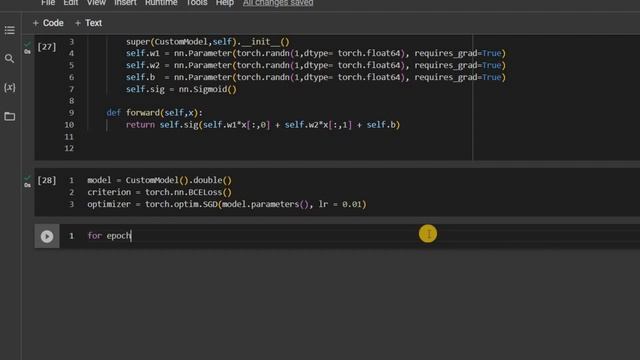
Task: Click the 'model = CustomModel().double()' line
Action: coord(159,180)
